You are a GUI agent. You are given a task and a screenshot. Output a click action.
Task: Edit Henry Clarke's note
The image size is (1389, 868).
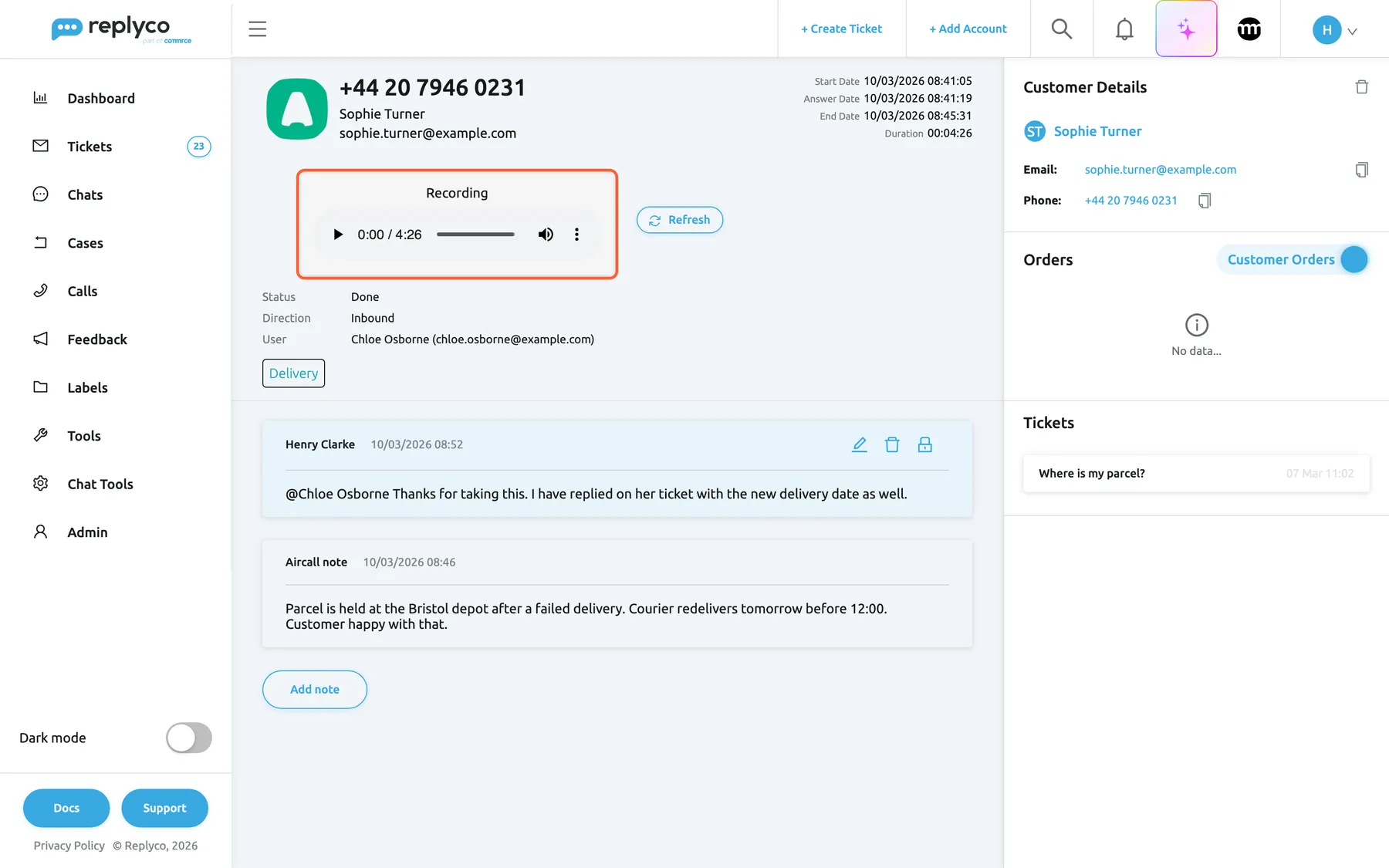point(860,444)
